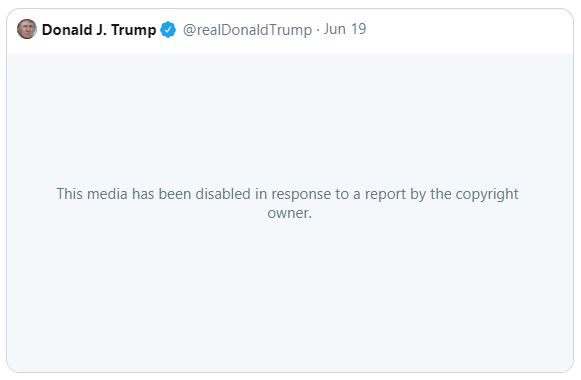Click the dot separator before Jun 19
Screen dimensions: 581x380
(318, 30)
